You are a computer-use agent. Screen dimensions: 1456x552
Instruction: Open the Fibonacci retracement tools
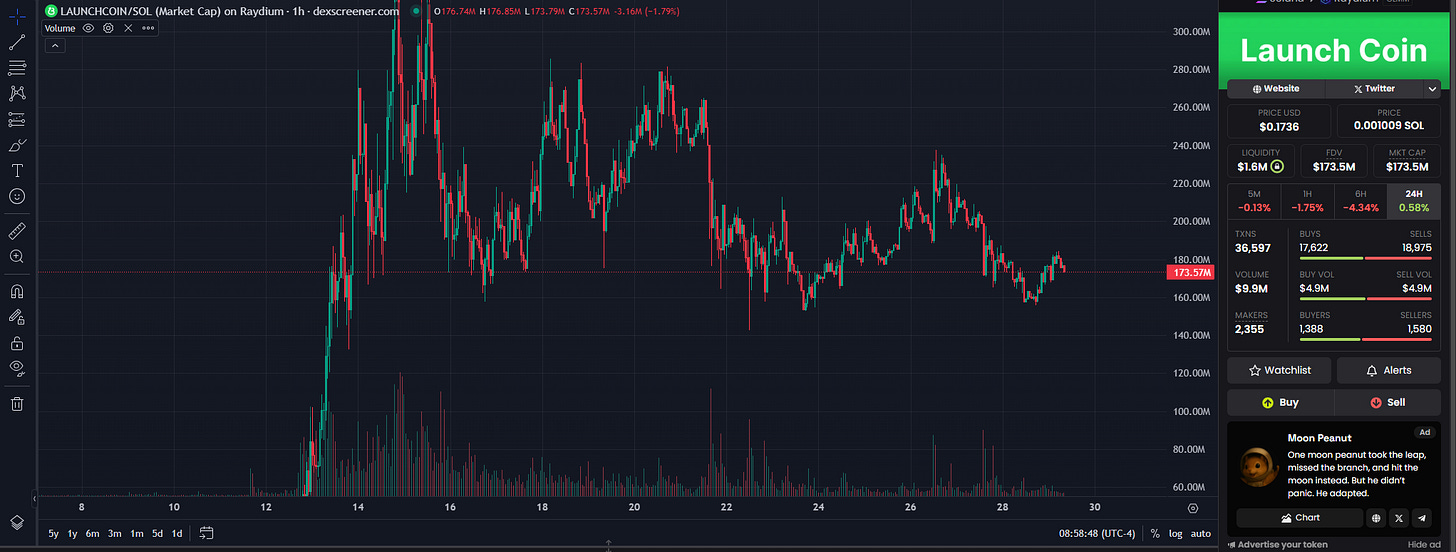[x=17, y=68]
